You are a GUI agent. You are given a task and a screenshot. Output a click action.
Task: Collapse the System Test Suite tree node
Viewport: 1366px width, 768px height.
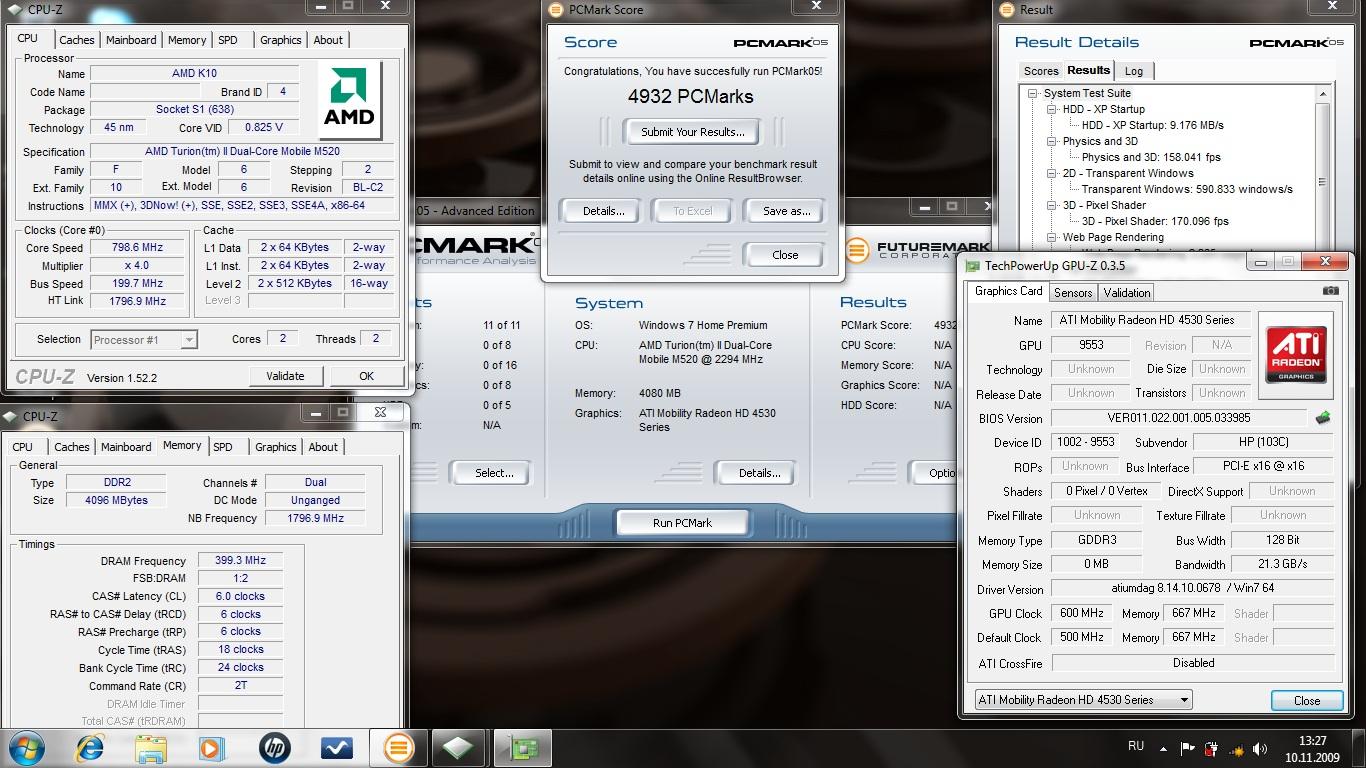pyautogui.click(x=1033, y=93)
